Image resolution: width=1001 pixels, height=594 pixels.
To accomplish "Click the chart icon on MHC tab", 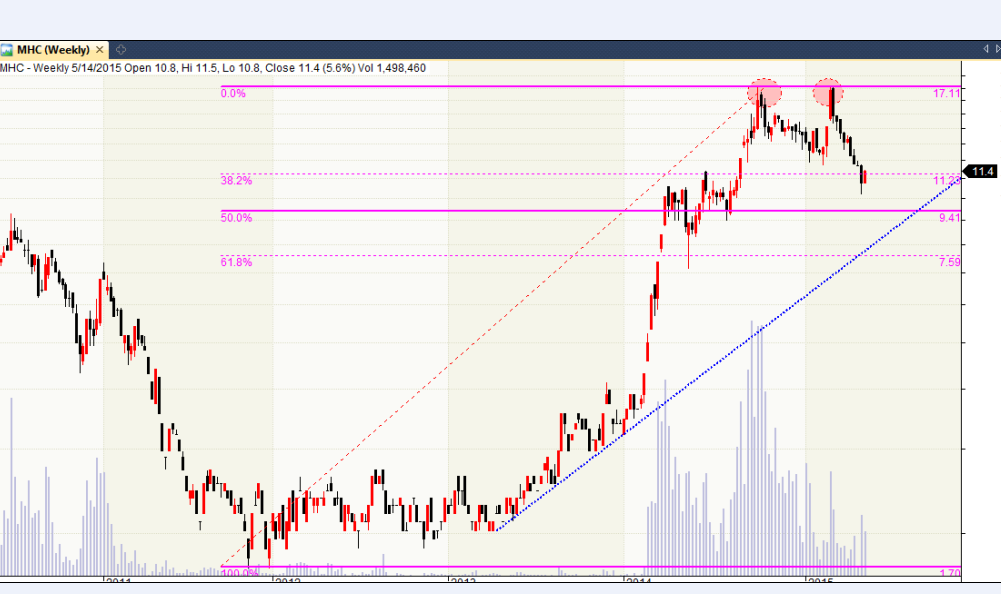I will [7, 50].
